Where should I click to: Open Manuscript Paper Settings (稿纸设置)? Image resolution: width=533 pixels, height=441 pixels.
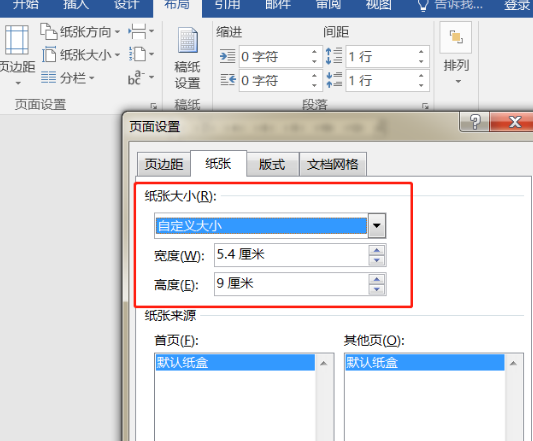187,58
